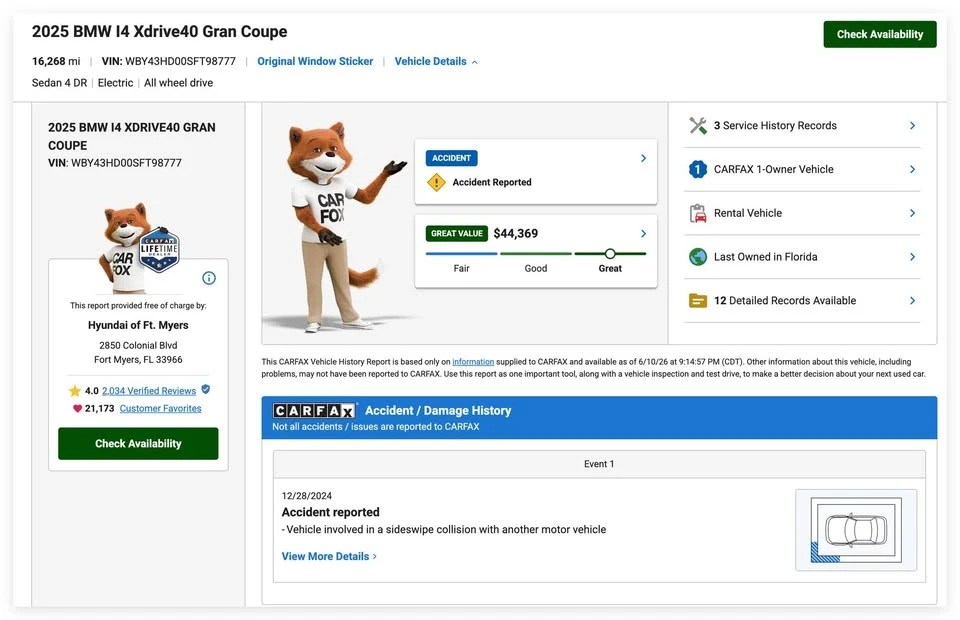Click the yellow accident warning diamond icon

click(436, 182)
